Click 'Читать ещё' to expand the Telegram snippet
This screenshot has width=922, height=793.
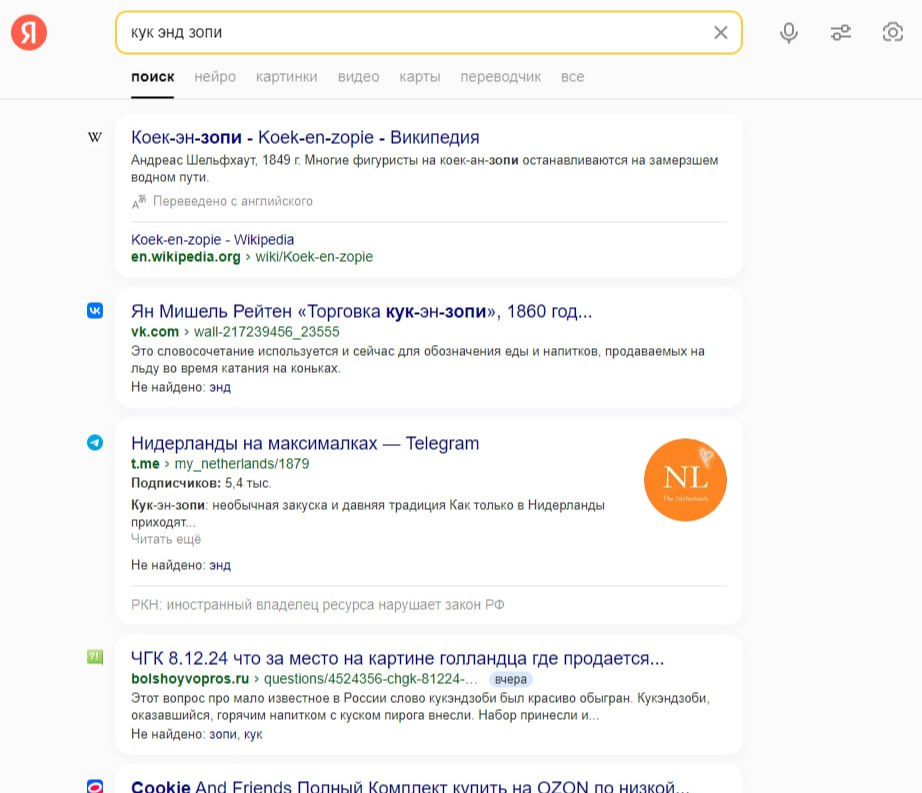(166, 539)
